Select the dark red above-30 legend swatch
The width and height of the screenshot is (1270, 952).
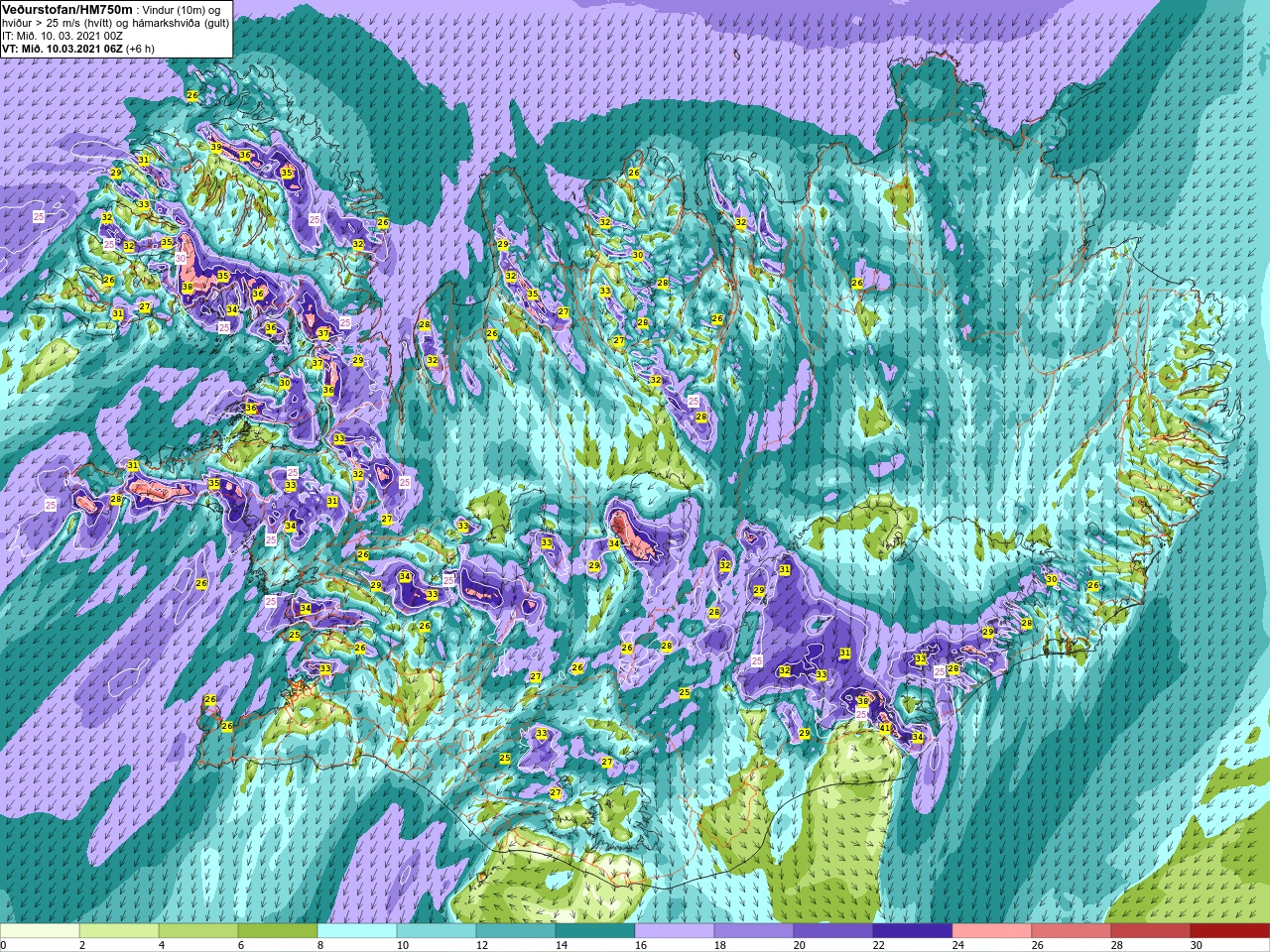coord(1230,931)
